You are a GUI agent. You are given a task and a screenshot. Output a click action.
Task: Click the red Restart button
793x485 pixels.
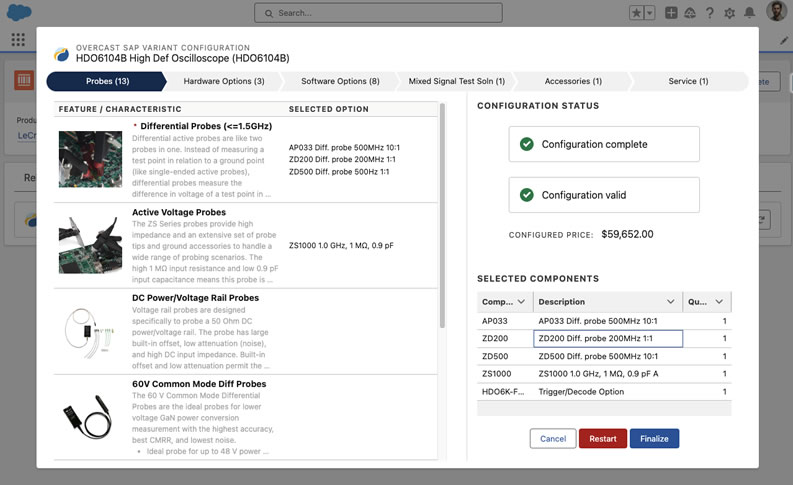pos(603,438)
